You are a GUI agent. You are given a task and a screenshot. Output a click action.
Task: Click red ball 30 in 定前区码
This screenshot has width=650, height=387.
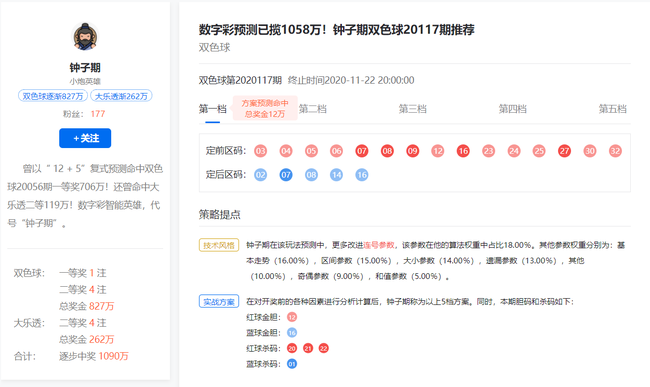point(590,151)
